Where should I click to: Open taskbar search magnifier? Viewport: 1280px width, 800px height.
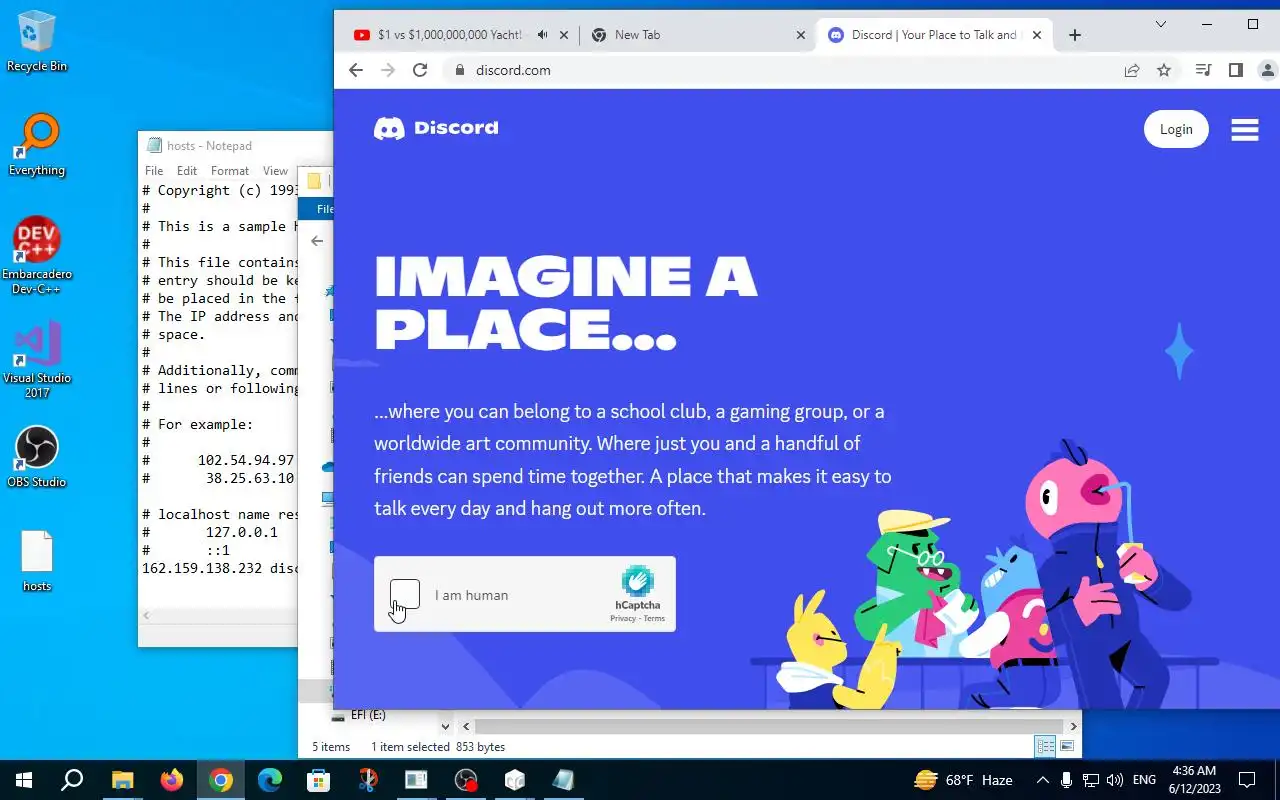[72, 780]
